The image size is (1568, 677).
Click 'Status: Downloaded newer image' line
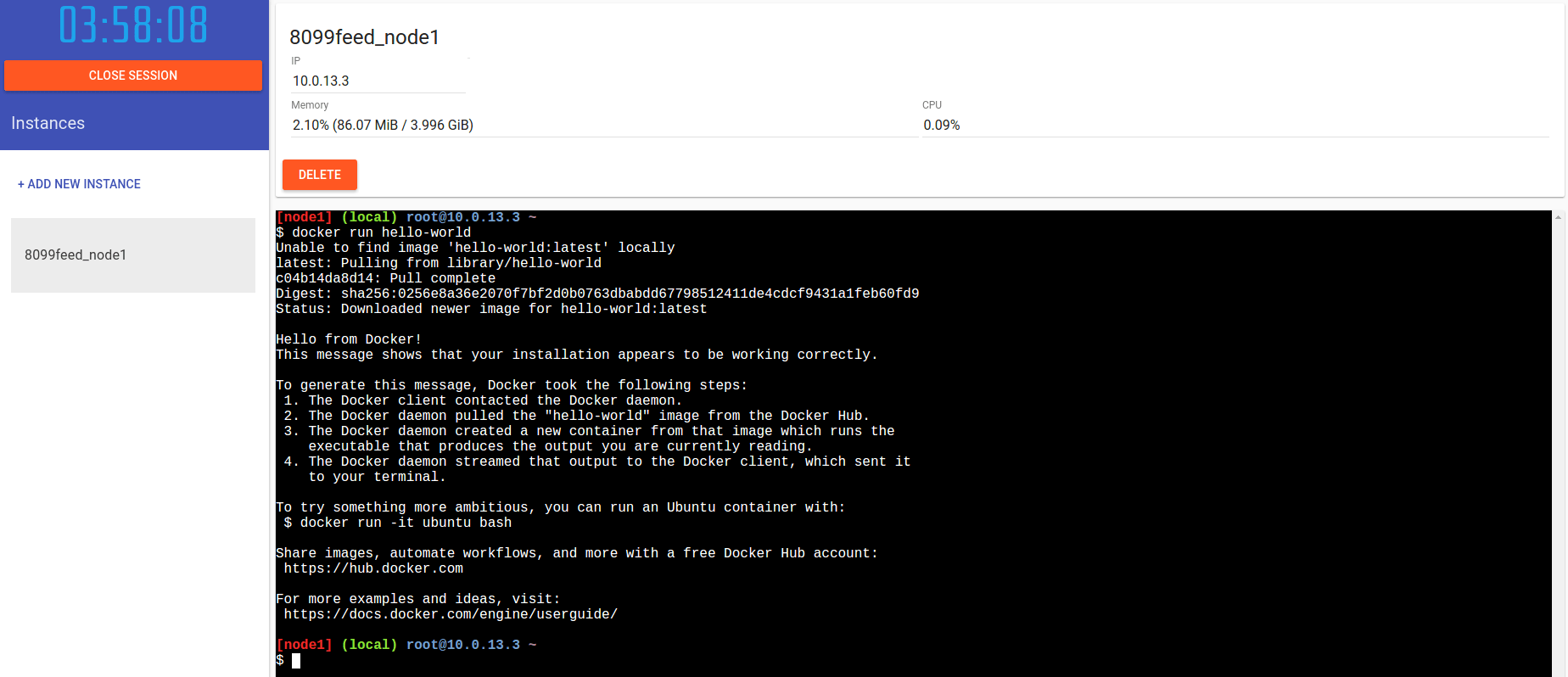pos(491,309)
